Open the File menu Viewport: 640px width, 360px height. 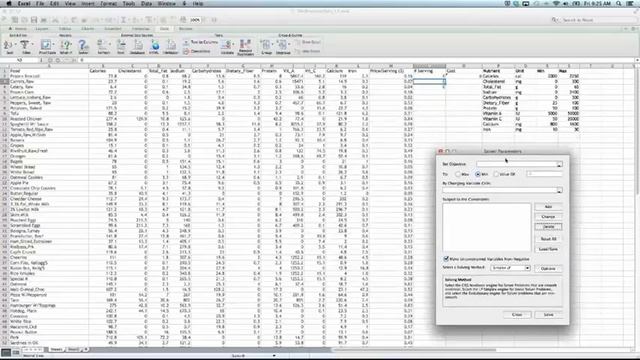click(40, 3)
